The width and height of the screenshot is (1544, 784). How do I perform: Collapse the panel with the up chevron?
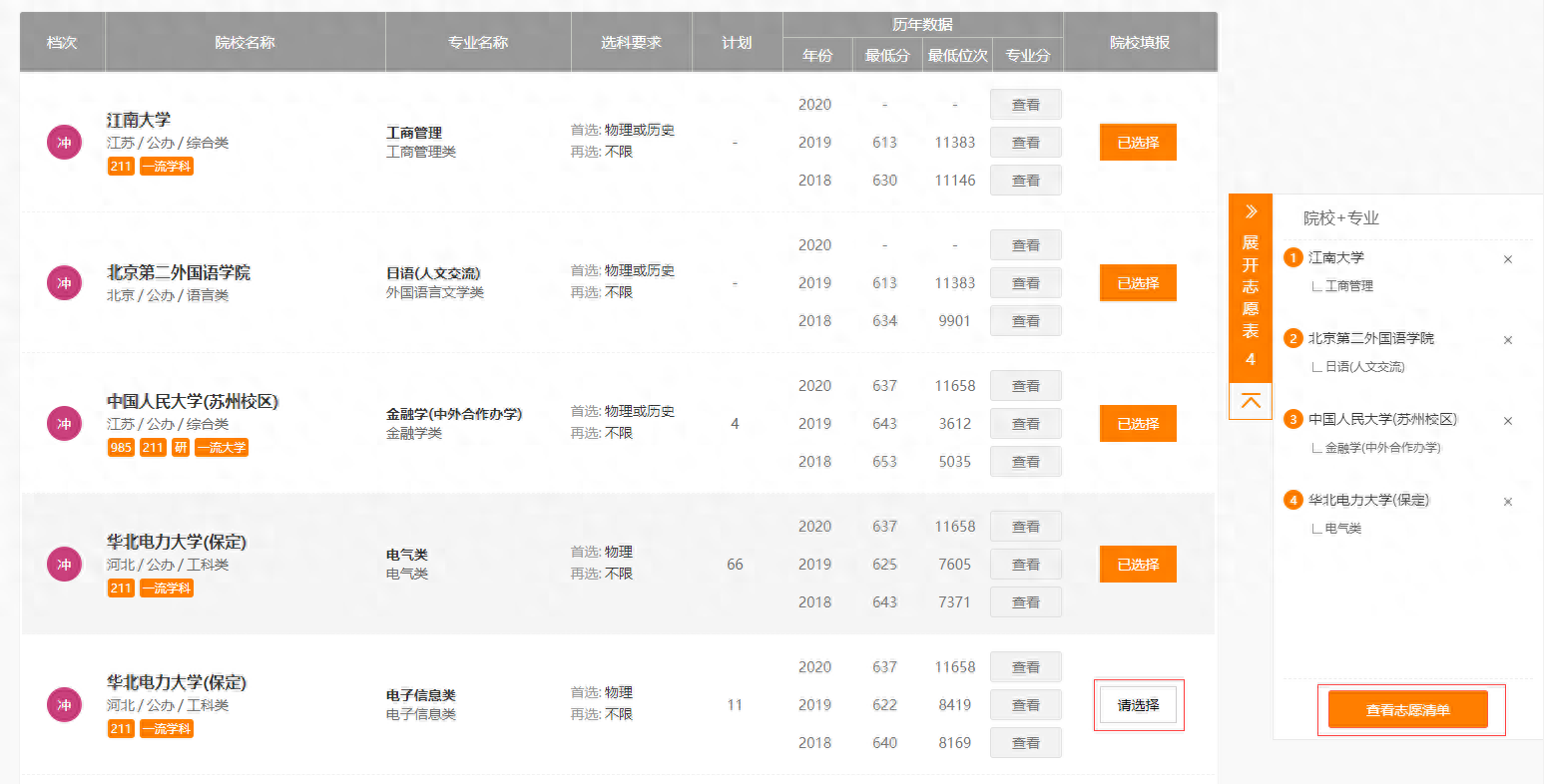1250,401
